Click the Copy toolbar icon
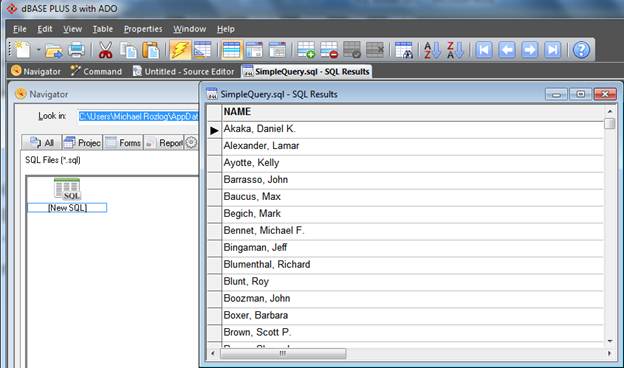This screenshot has height=368, width=624. click(128, 50)
